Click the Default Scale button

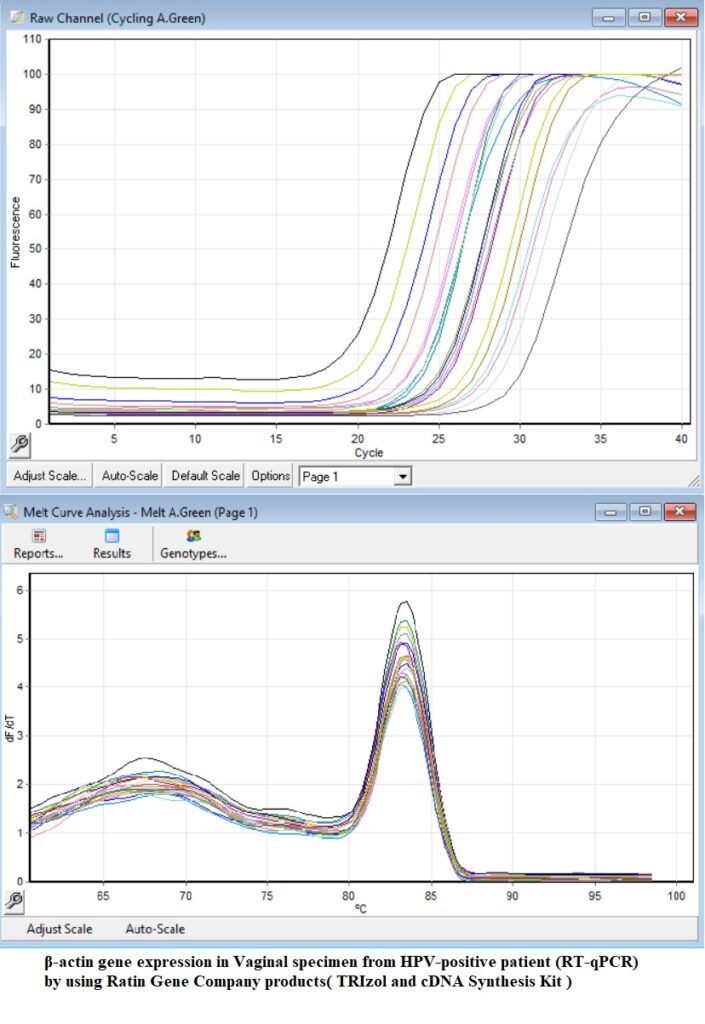pyautogui.click(x=205, y=476)
